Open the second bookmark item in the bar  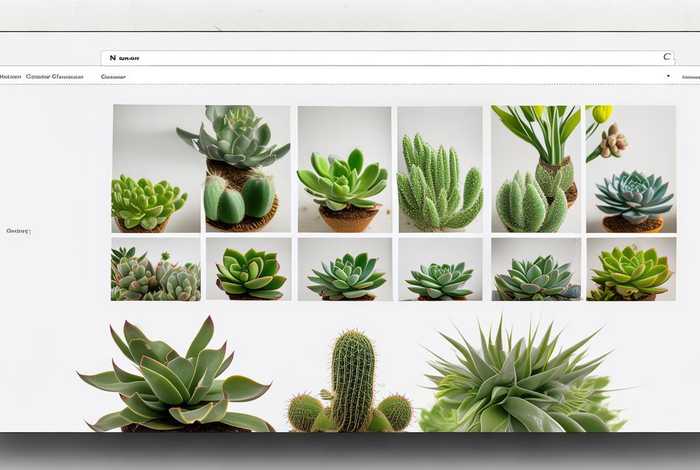click(x=54, y=76)
